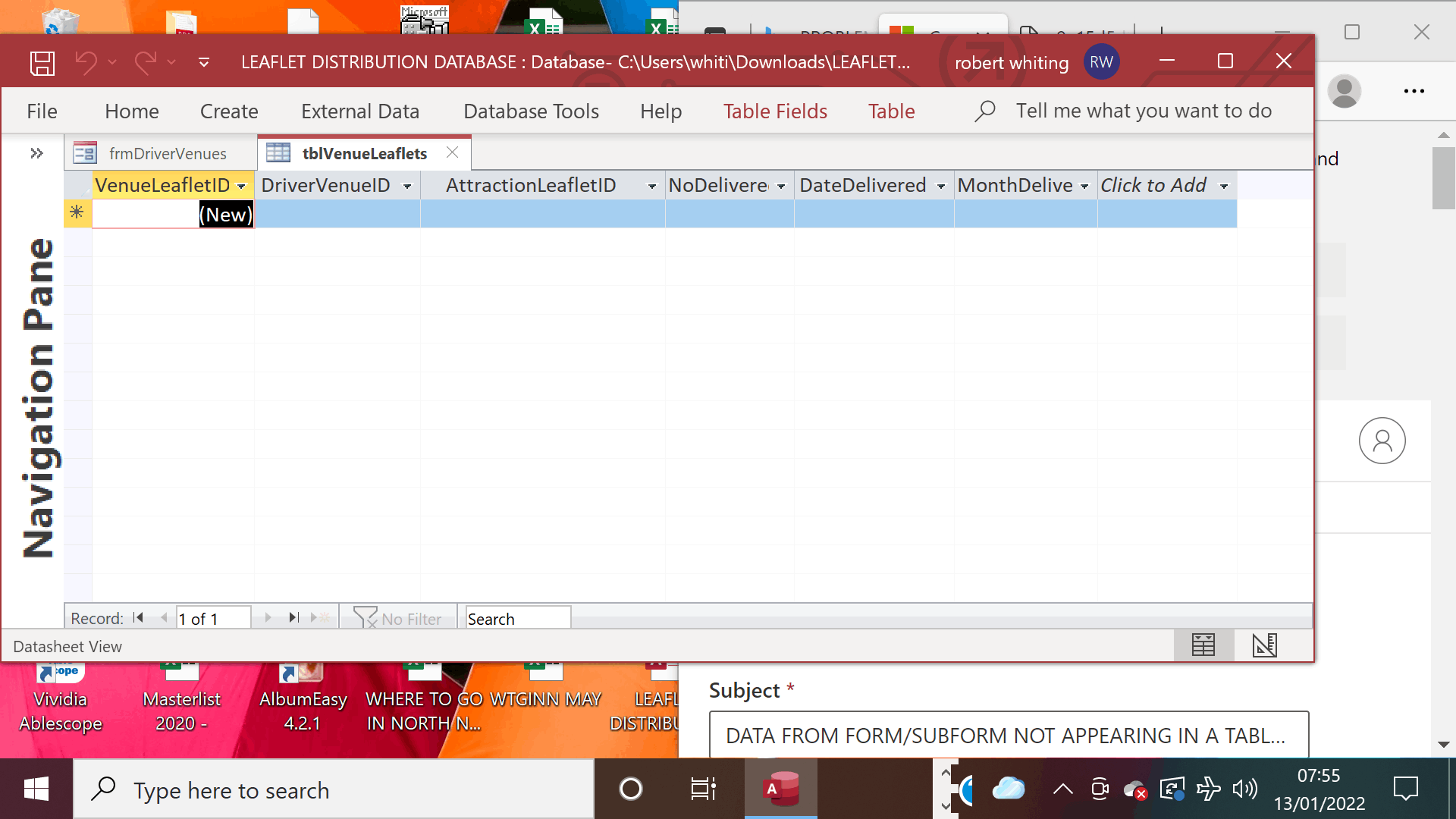Click the Redo arrow icon

tap(145, 62)
